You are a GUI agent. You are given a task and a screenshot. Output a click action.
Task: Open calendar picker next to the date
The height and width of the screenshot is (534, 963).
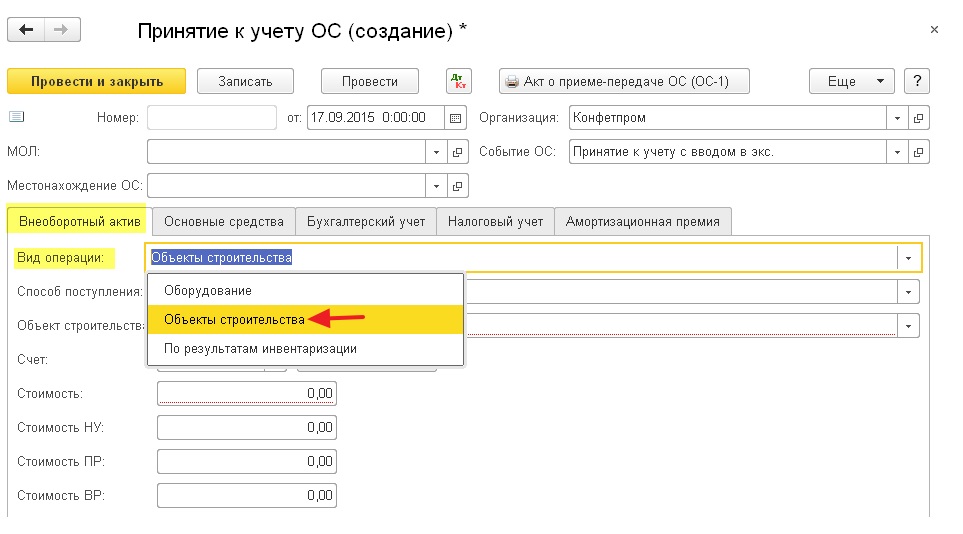pyautogui.click(x=455, y=118)
